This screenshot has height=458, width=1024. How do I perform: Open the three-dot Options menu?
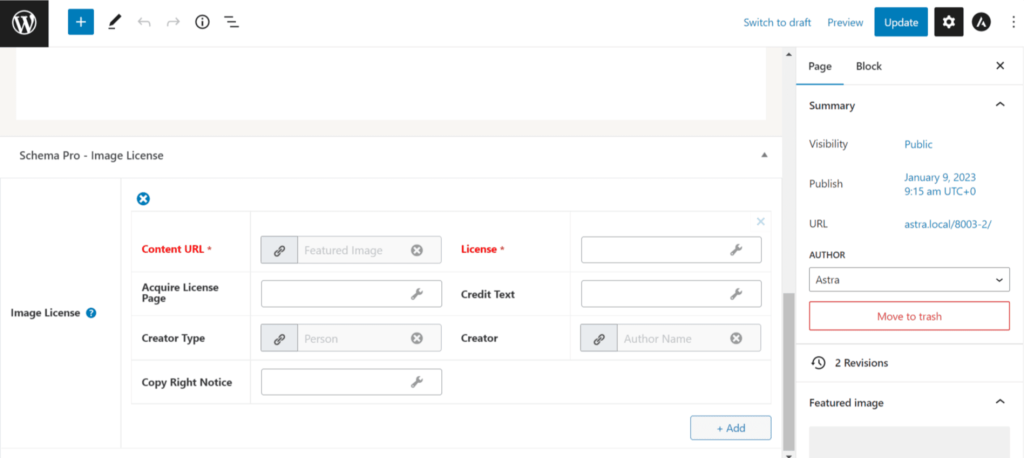pos(1012,22)
